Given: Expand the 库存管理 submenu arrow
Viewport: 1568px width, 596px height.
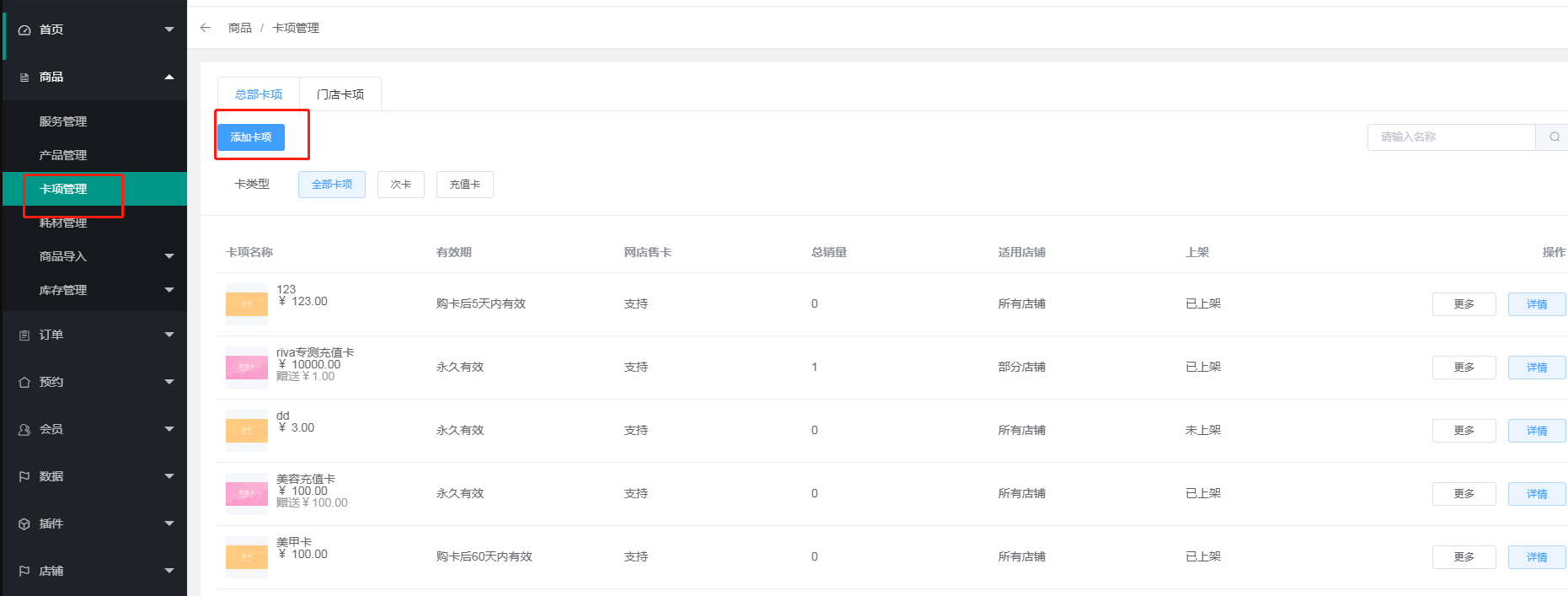Looking at the screenshot, I should [169, 290].
